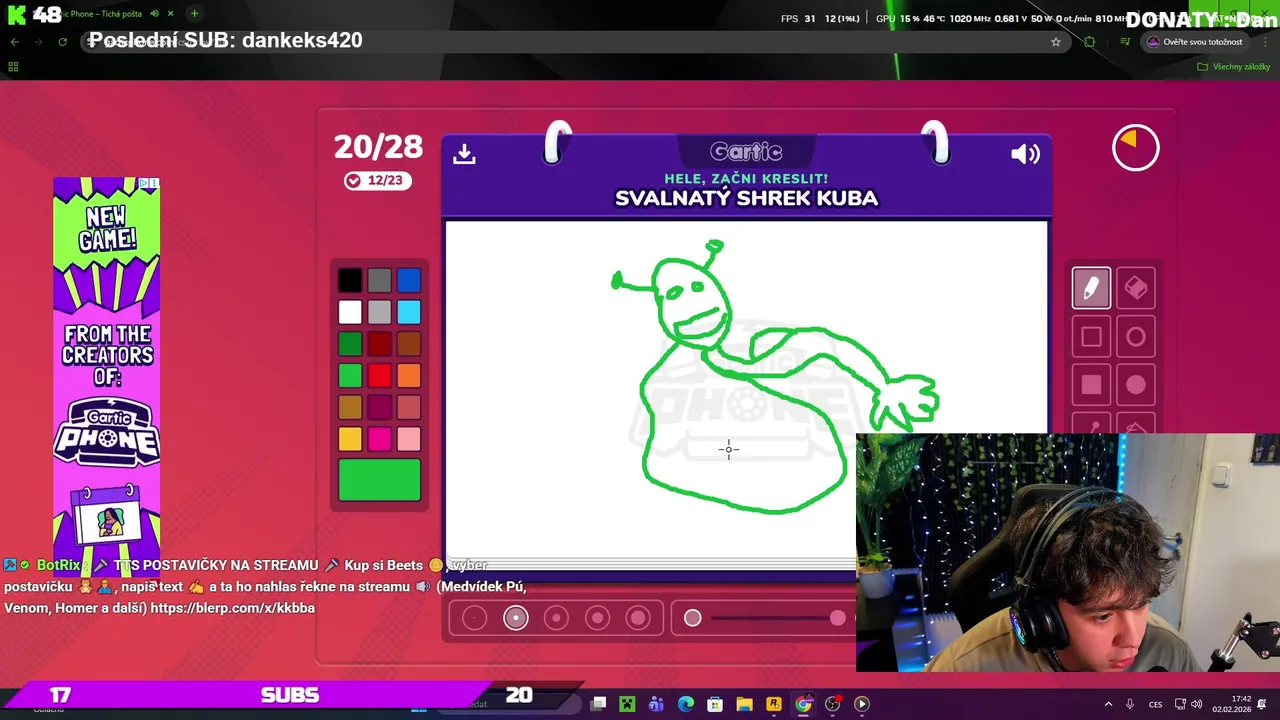The image size is (1280, 720).
Task: Pick the dark red color swatch
Action: pos(379,344)
